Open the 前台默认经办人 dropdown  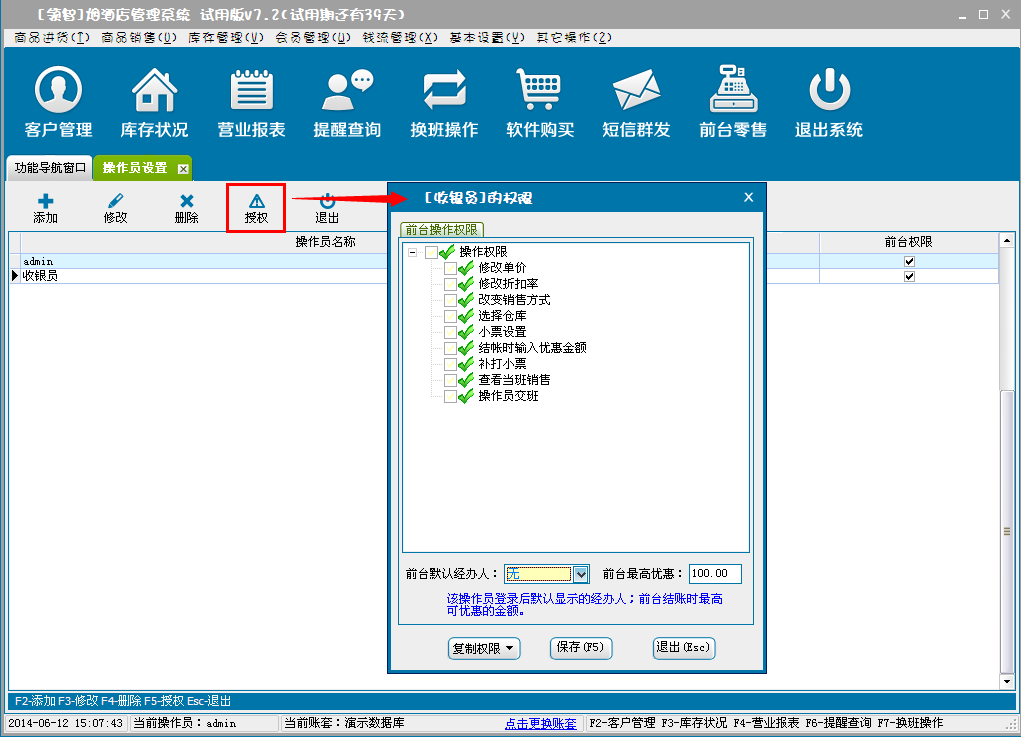[580, 574]
